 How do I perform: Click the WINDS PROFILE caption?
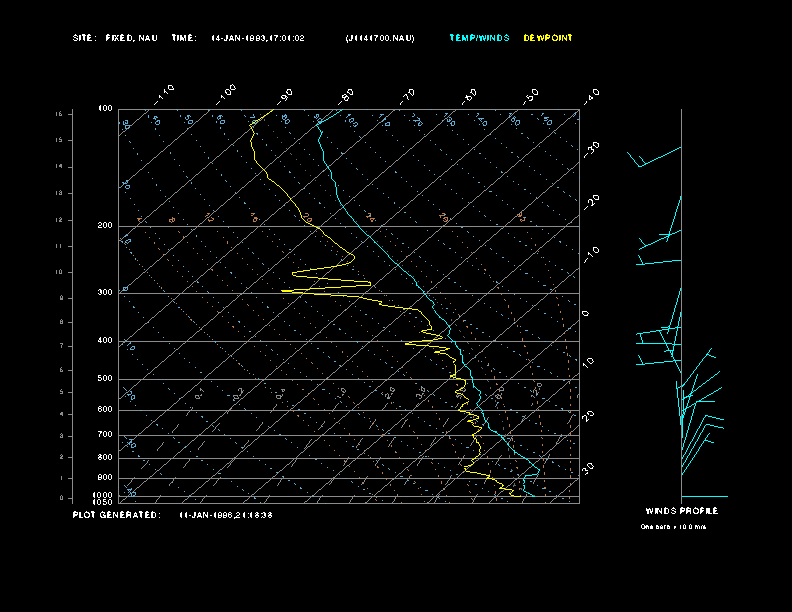(681, 511)
